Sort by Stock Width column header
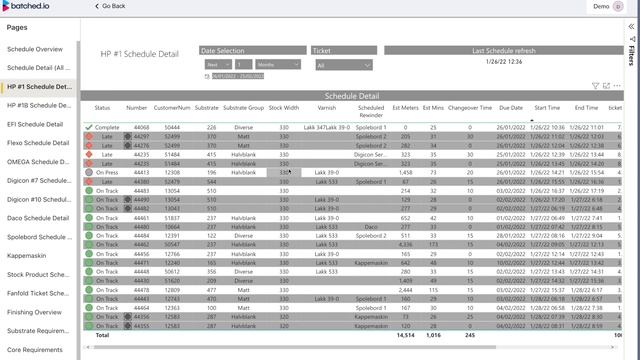Screen dimensions: 640x360 point(284,108)
